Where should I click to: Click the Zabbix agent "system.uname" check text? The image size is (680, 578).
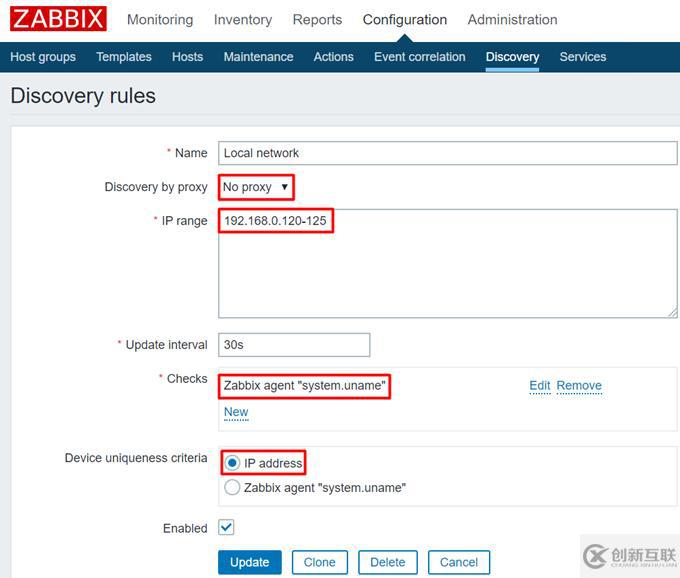[x=304, y=385]
